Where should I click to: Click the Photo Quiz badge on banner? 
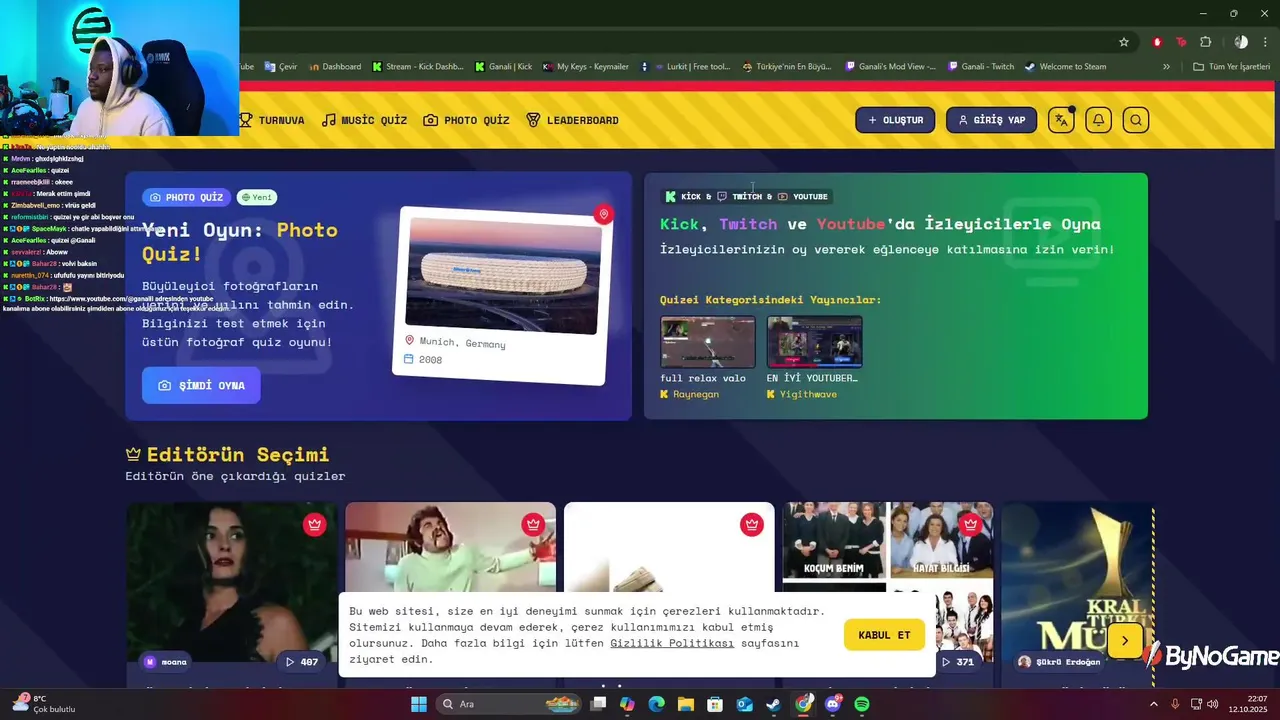click(186, 197)
